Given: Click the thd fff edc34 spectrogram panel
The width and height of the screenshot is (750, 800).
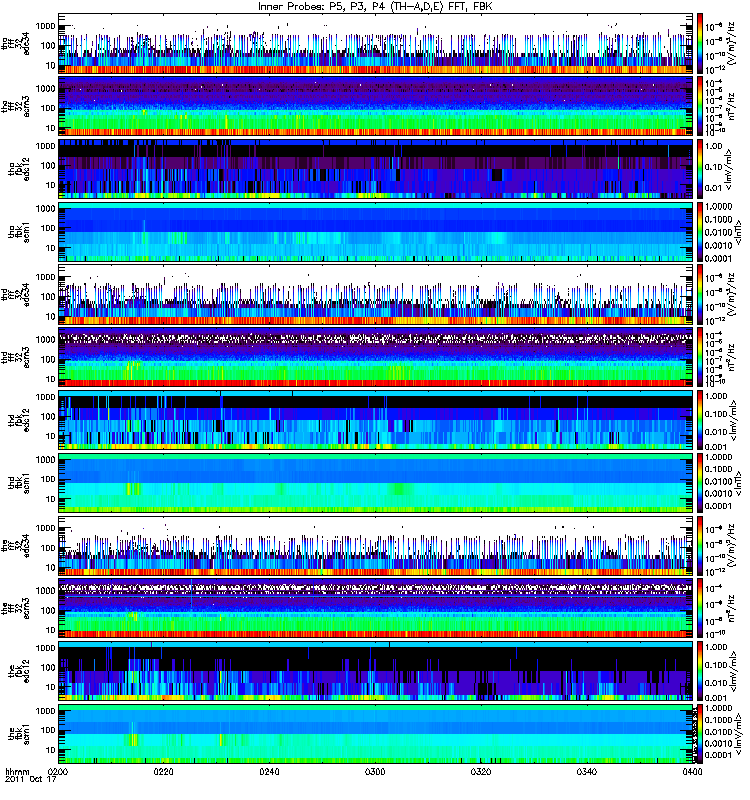Looking at the screenshot, I should [376, 294].
